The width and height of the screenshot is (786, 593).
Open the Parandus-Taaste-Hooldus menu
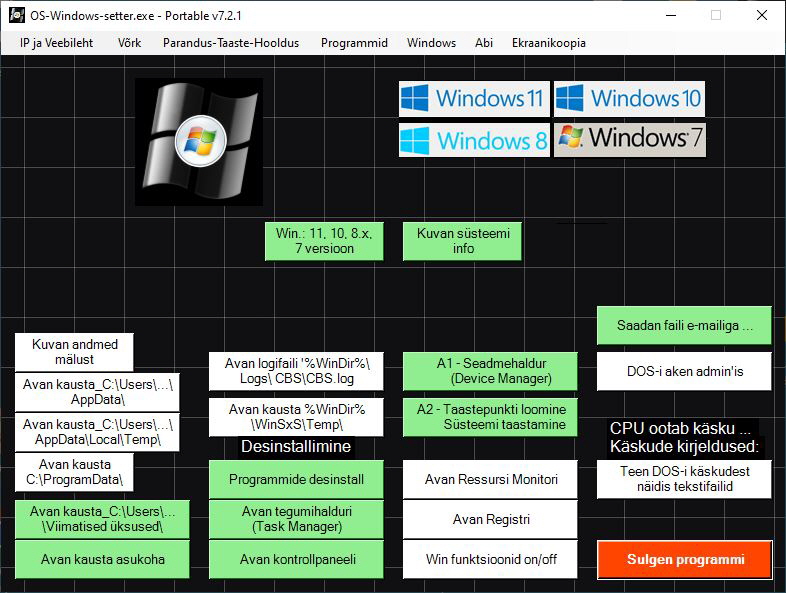pyautogui.click(x=231, y=43)
